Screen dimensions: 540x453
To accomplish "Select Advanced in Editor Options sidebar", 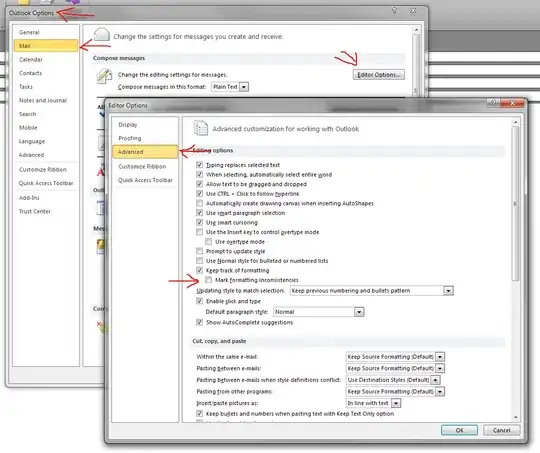I will [x=145, y=152].
